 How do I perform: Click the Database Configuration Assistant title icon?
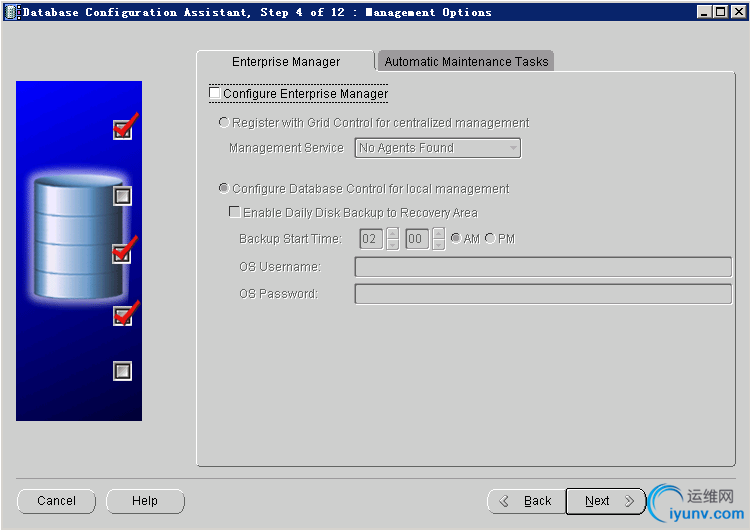tap(12, 12)
